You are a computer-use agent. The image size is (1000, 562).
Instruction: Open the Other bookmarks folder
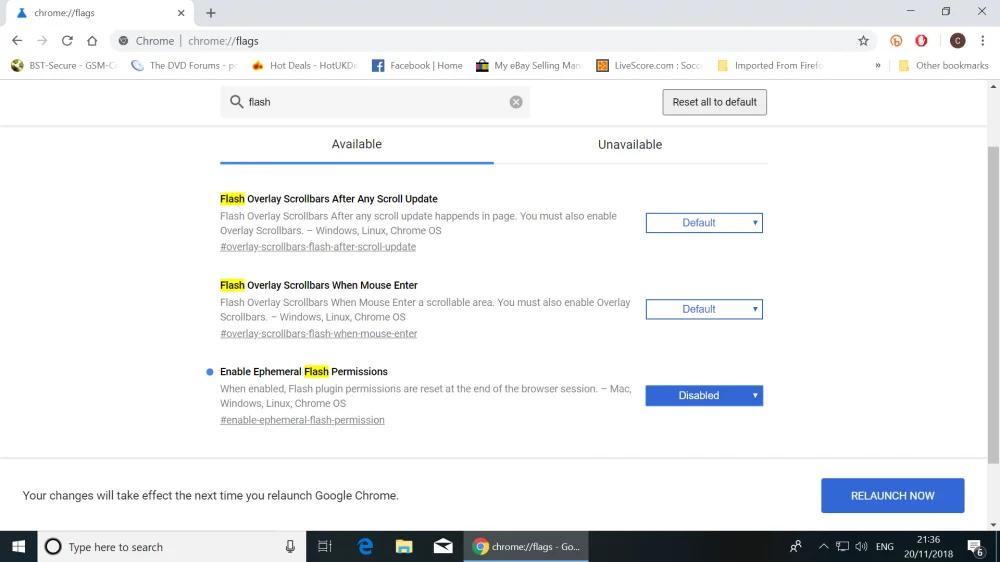coord(943,65)
